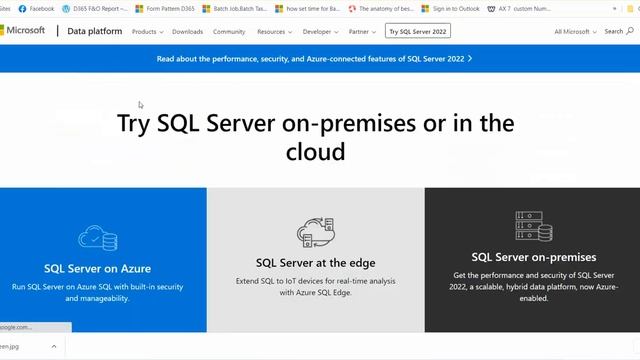Open the Data platform home link
640x360 pixels.
click(95, 31)
